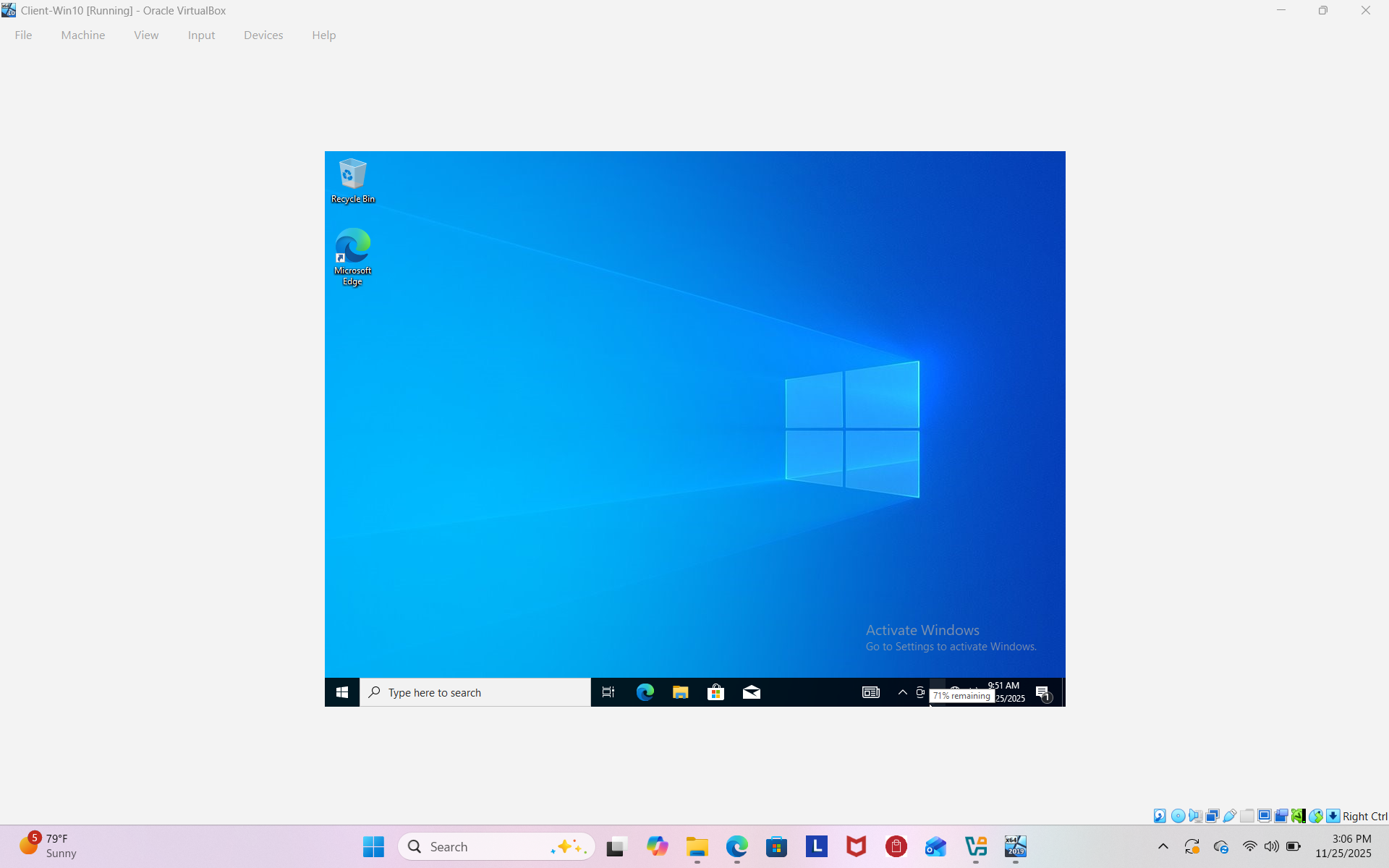The width and height of the screenshot is (1389, 868).
Task: Click the keyboard capture arrow icon near Right Ctrl
Action: click(x=1333, y=816)
